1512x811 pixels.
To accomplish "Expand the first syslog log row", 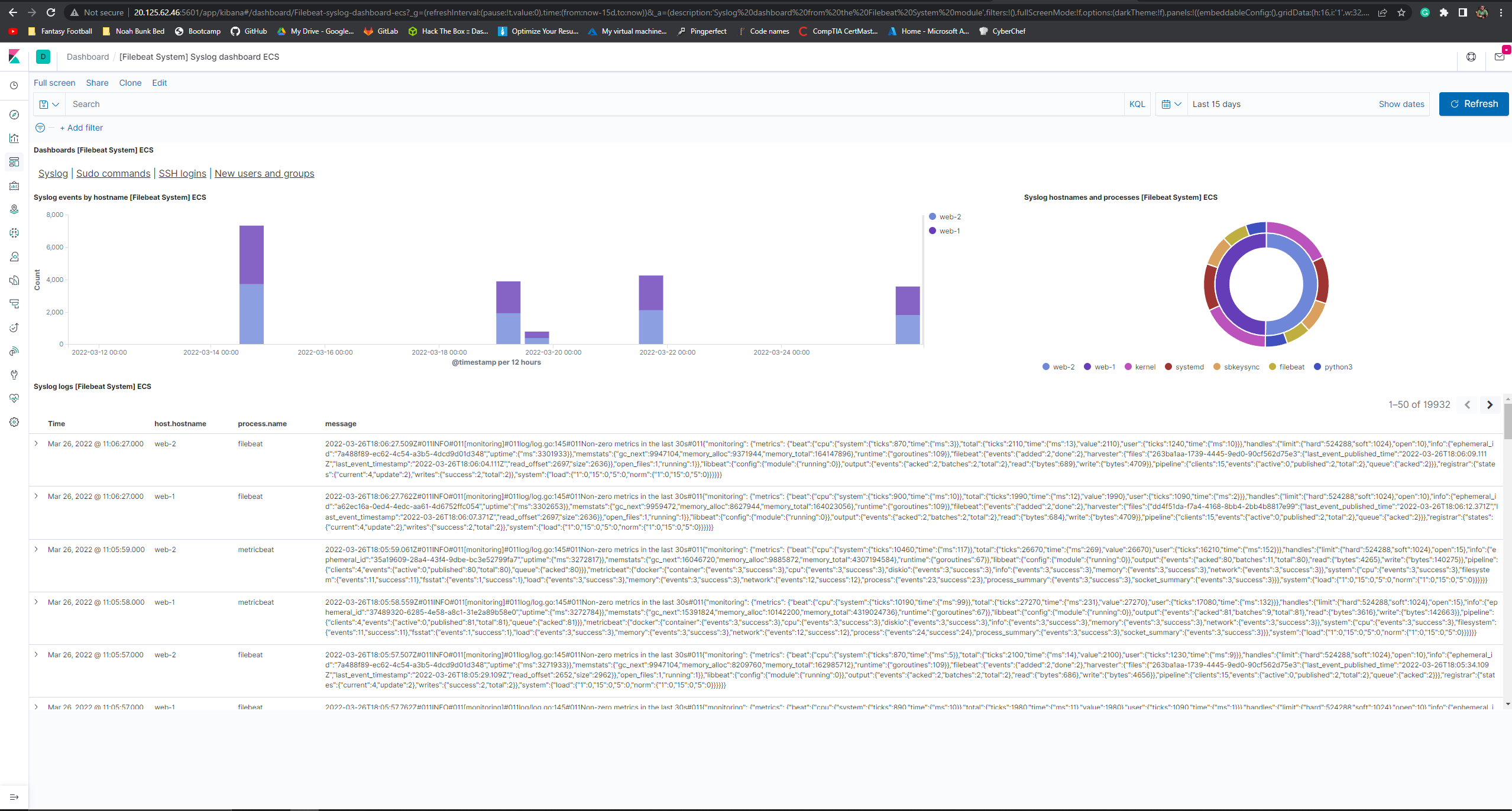I will tap(36, 443).
